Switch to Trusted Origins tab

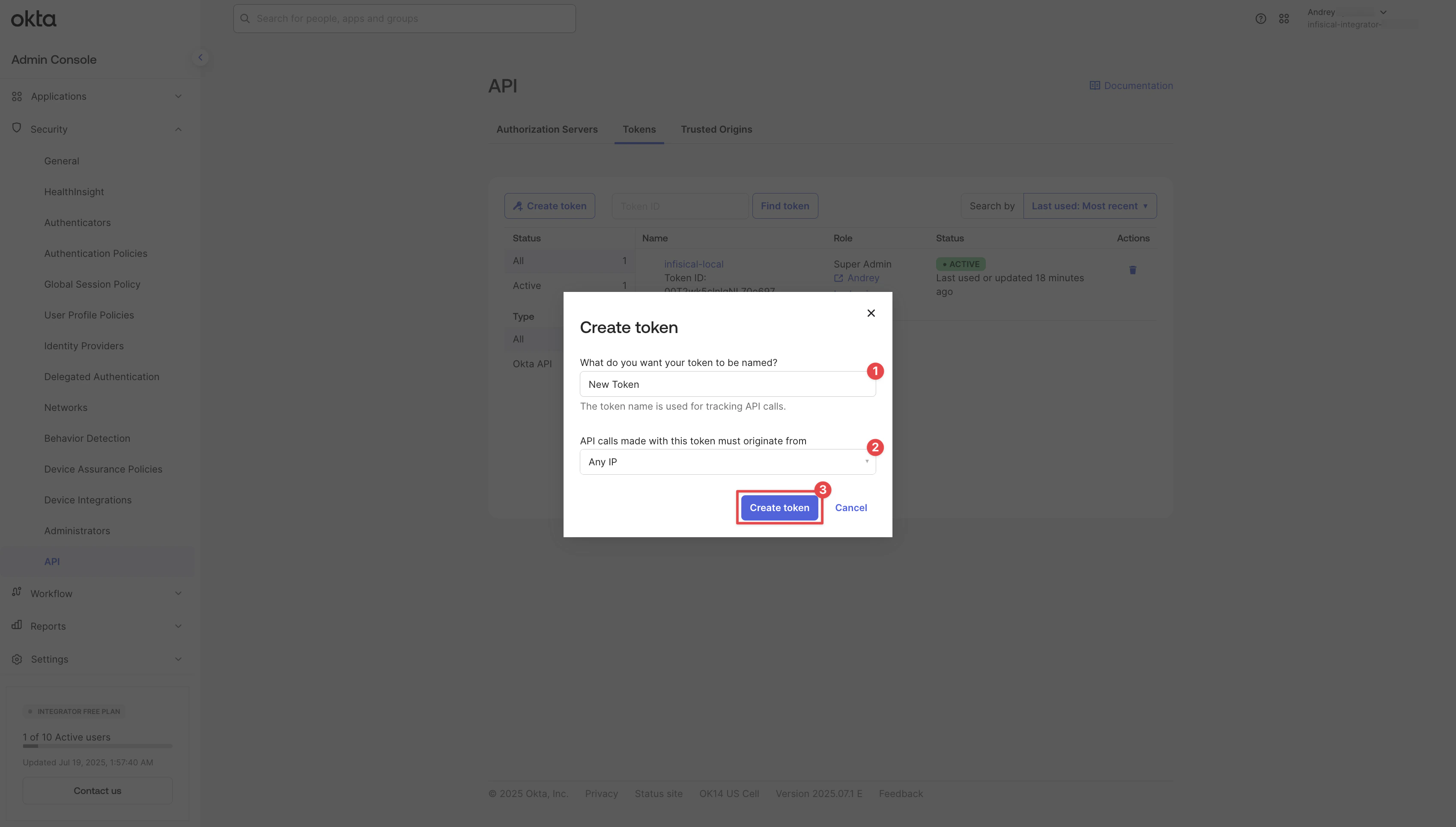point(716,130)
